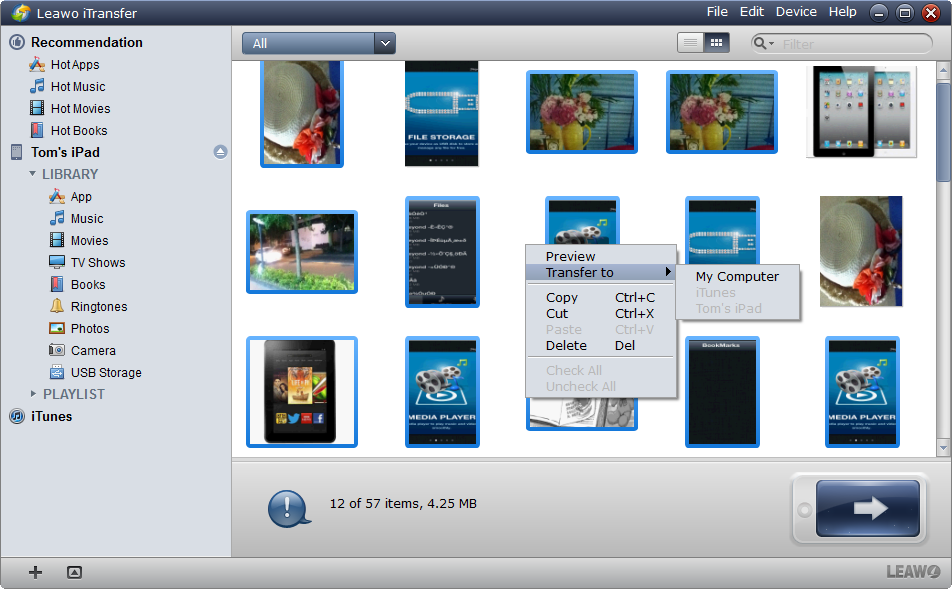Collapse the LIBRARY tree section
The height and width of the screenshot is (589, 952).
point(33,174)
